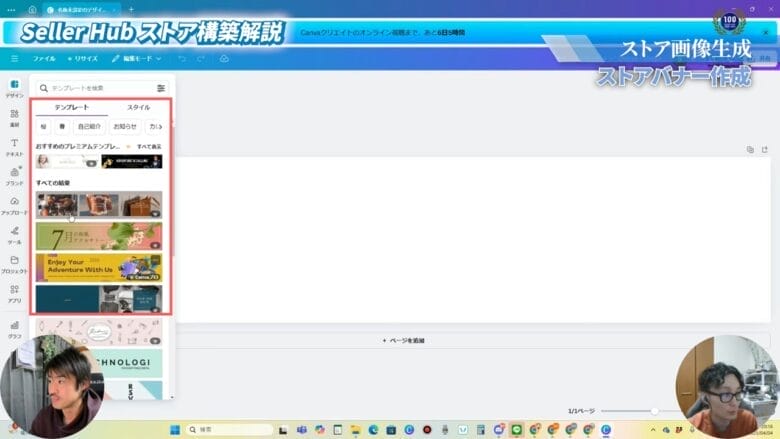Click the Windows taskbar search box
This screenshot has height=439, width=780.
[x=230, y=430]
